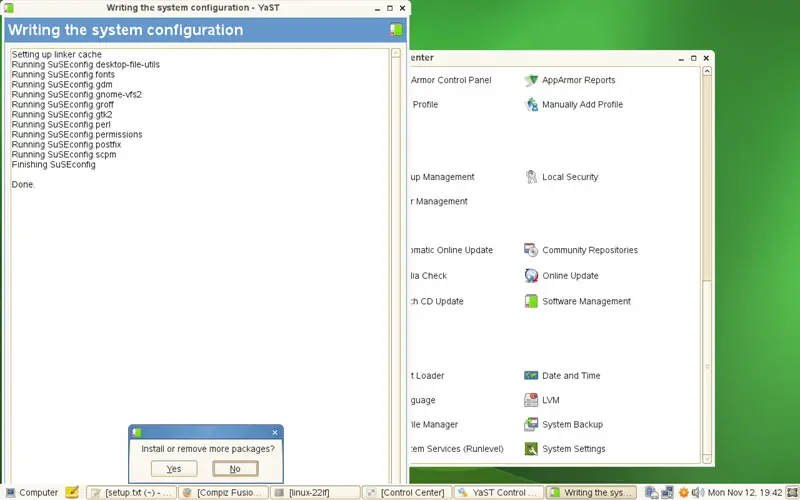Open the Computer menu in the panel
This screenshot has height=500, width=800.
pyautogui.click(x=32, y=492)
